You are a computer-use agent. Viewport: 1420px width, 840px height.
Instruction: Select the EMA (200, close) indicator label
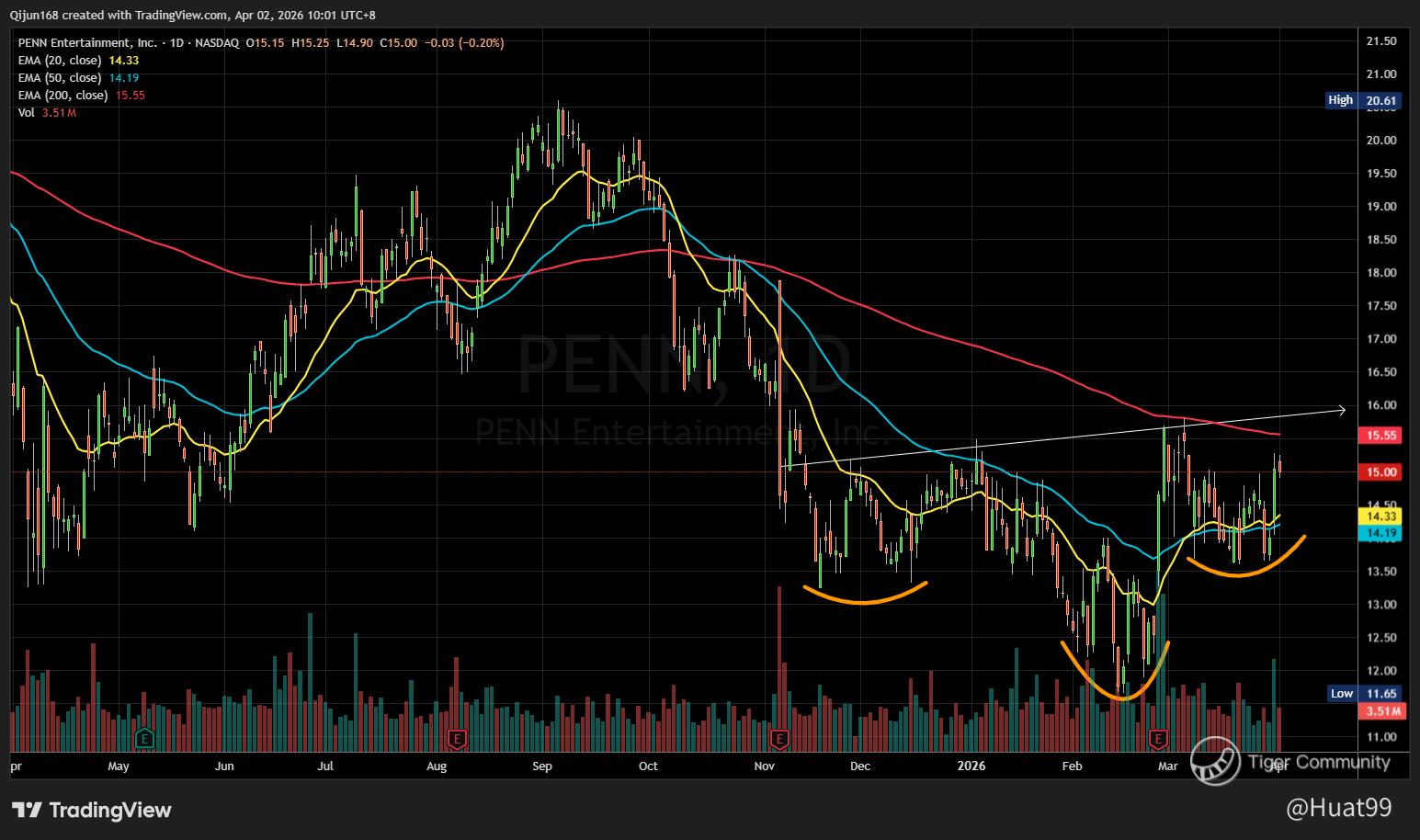(63, 96)
